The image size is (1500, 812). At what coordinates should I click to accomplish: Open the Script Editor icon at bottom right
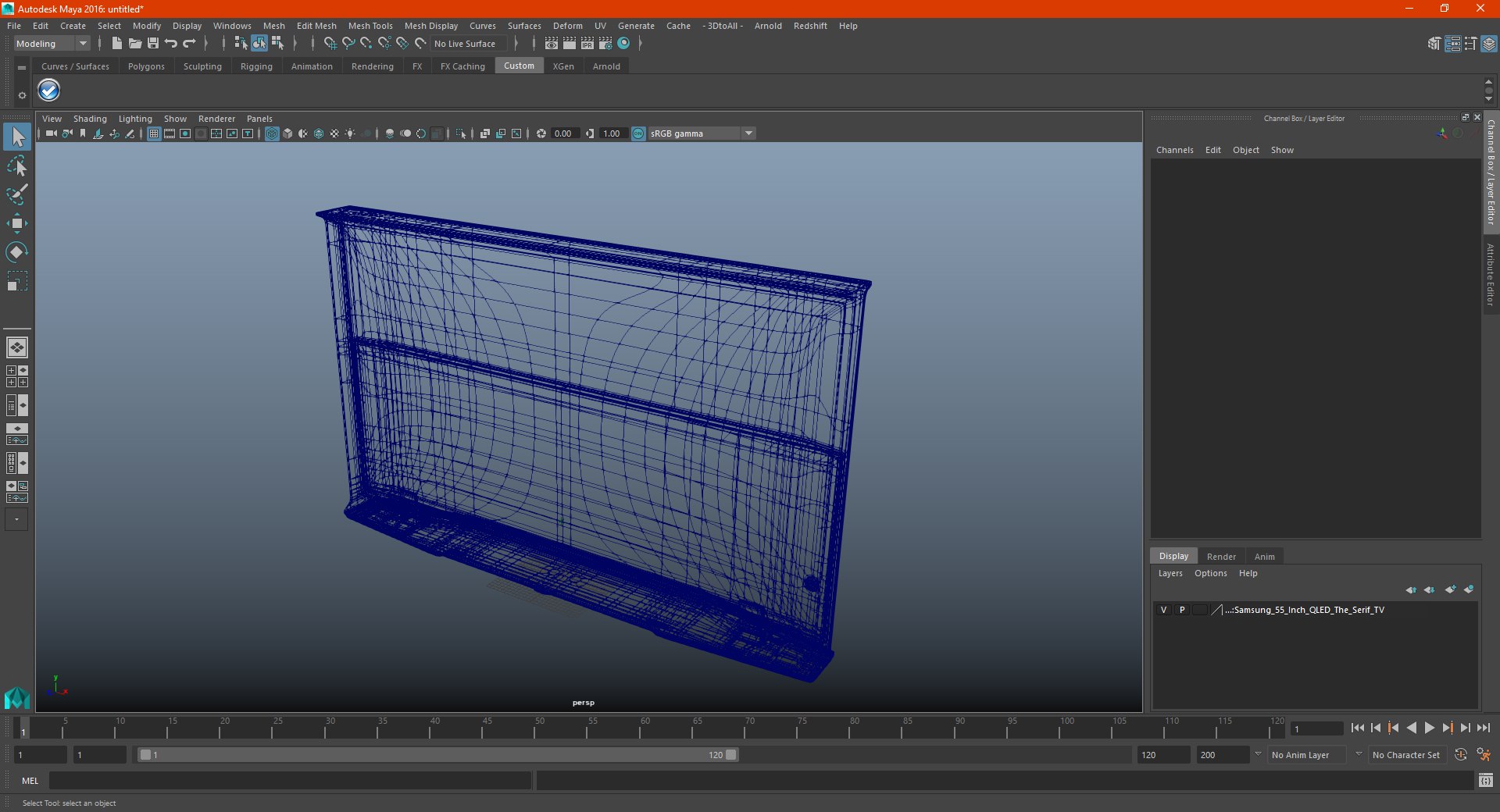click(1486, 780)
